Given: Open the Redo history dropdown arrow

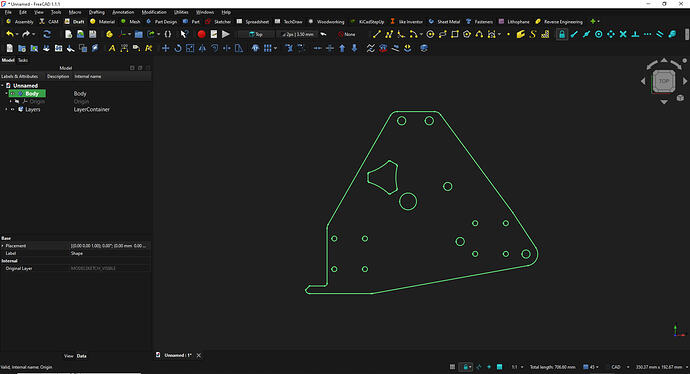Looking at the screenshot, I should (x=33, y=34).
